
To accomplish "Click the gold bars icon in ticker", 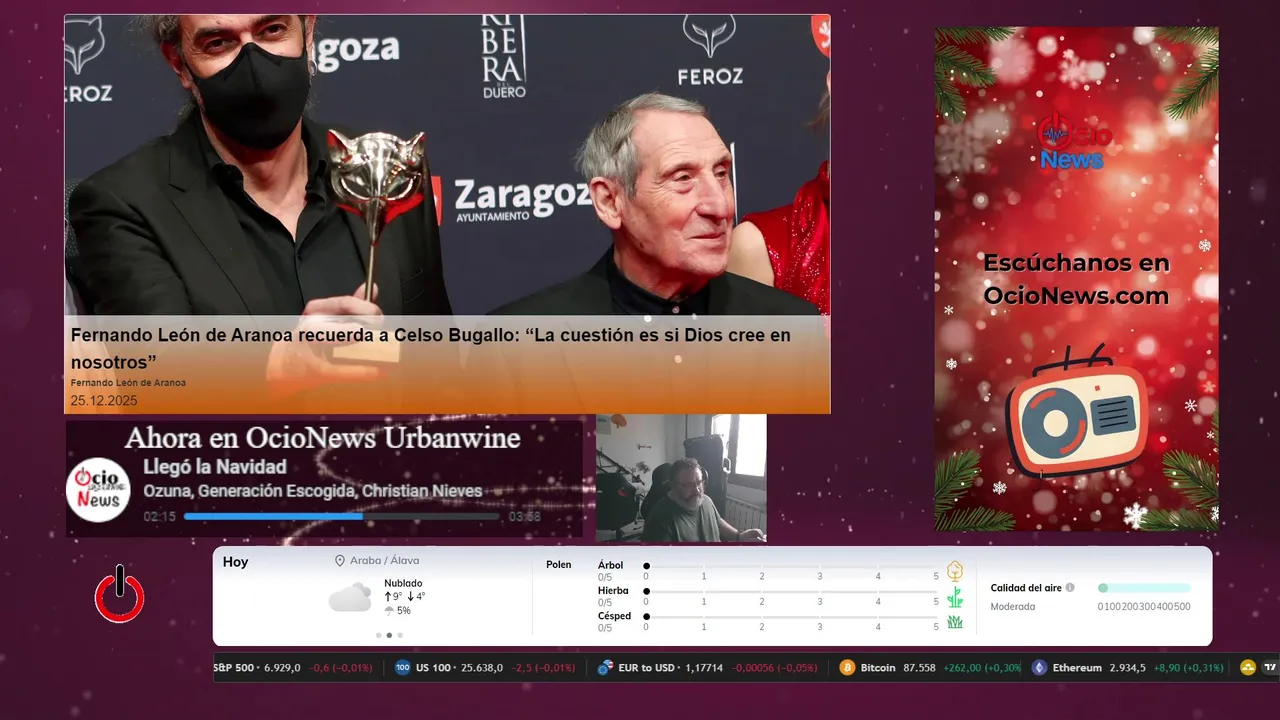I will click(1247, 667).
